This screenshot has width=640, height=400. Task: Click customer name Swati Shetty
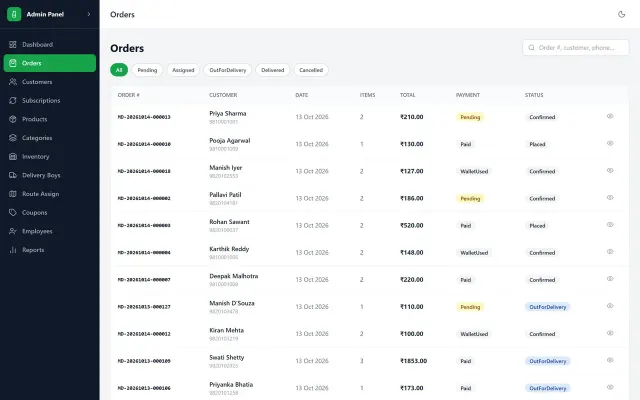227,357
